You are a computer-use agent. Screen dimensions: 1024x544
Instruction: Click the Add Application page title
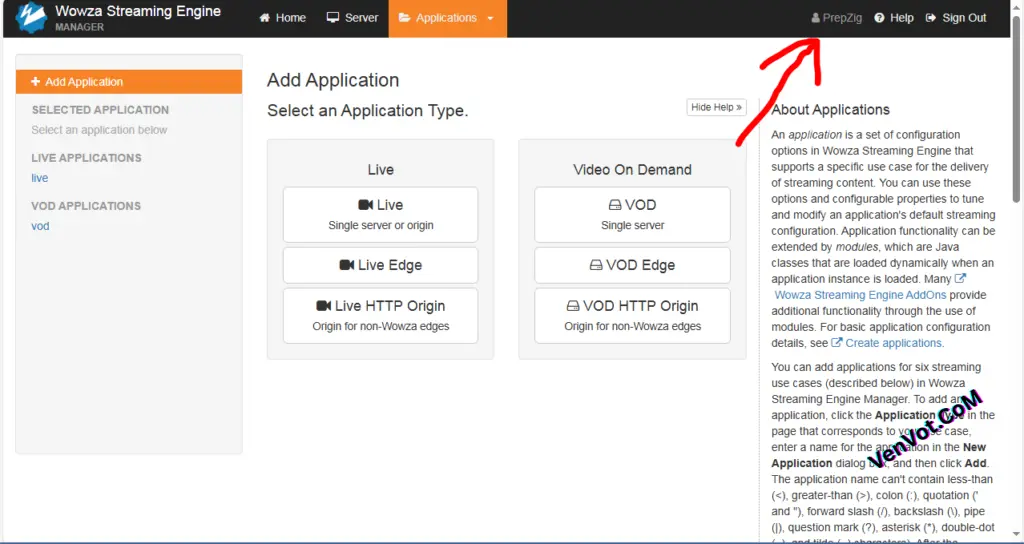point(333,80)
